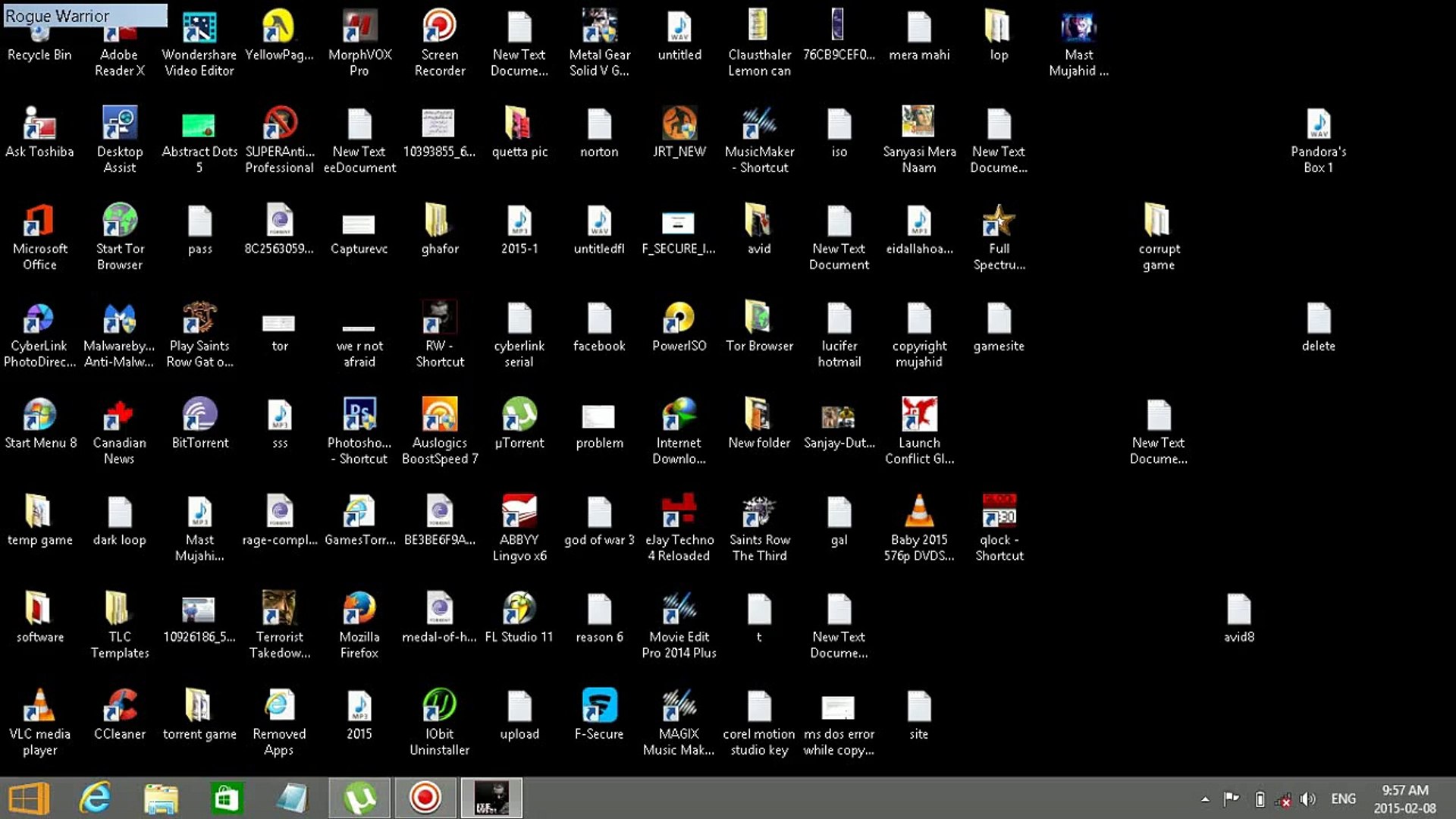Switch to the Rogue Warrior taskbar window
The width and height of the screenshot is (1456, 819).
[491, 799]
